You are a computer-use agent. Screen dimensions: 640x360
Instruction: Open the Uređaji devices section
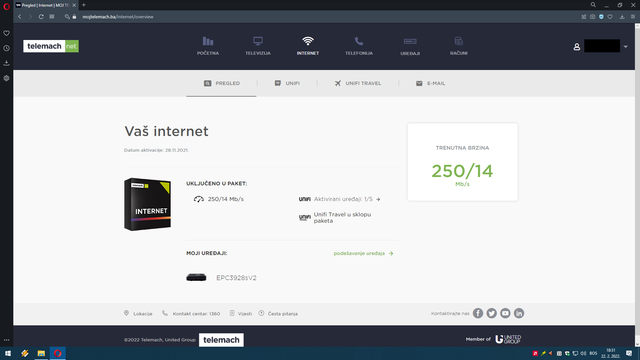pyautogui.click(x=410, y=47)
